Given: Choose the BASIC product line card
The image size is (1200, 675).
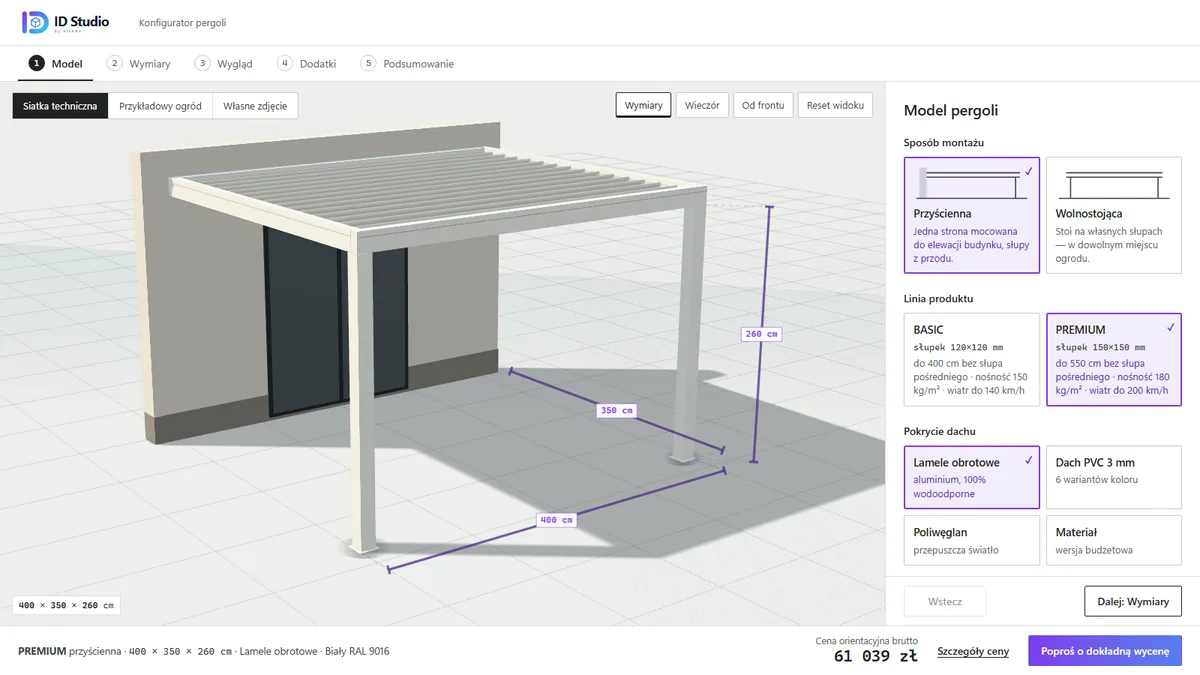Looking at the screenshot, I should tap(972, 359).
